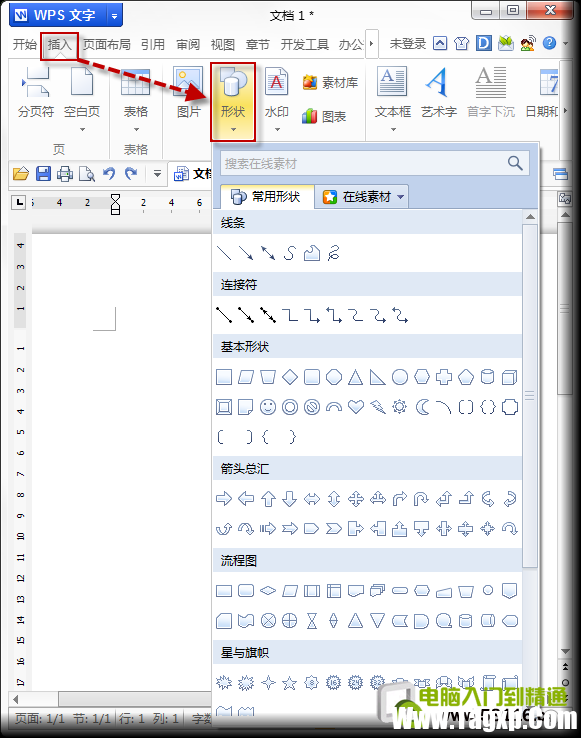Screen dimensions: 581x738
Task: Select the isosceles triangle basic shape
Action: point(355,377)
